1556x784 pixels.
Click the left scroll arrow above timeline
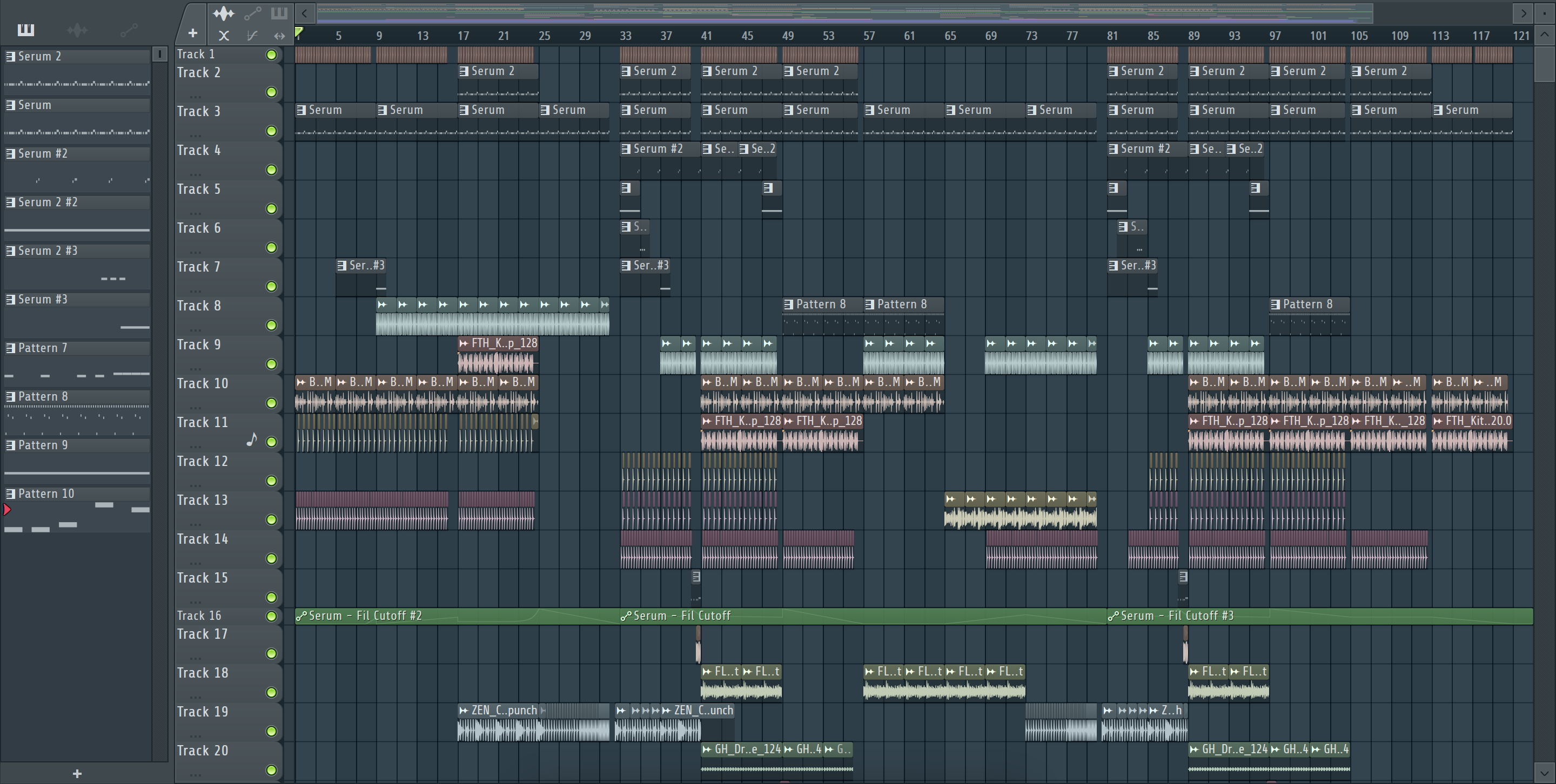(305, 12)
